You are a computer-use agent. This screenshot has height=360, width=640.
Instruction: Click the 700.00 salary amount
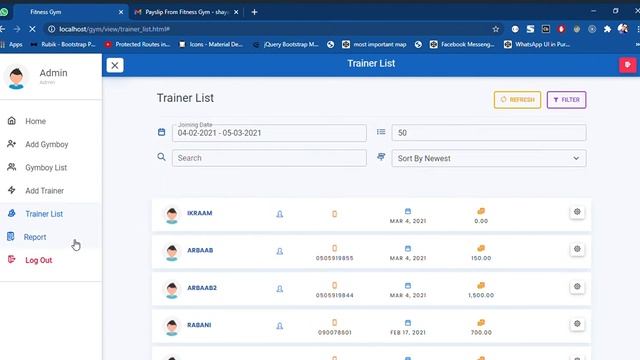pos(481,333)
